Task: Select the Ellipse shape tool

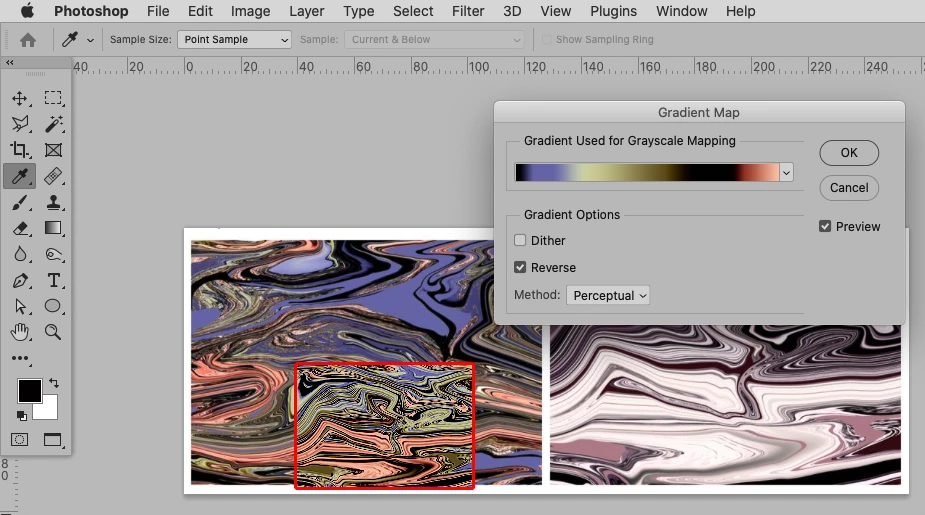Action: click(53, 306)
